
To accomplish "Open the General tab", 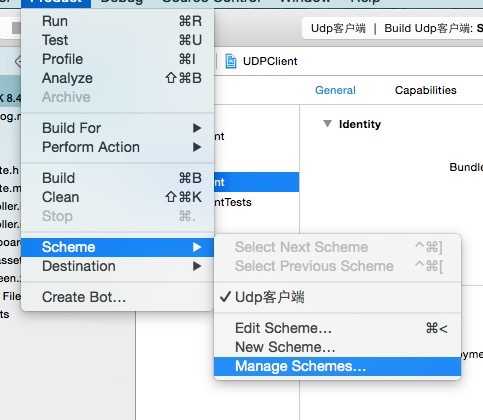I will pyautogui.click(x=335, y=90).
